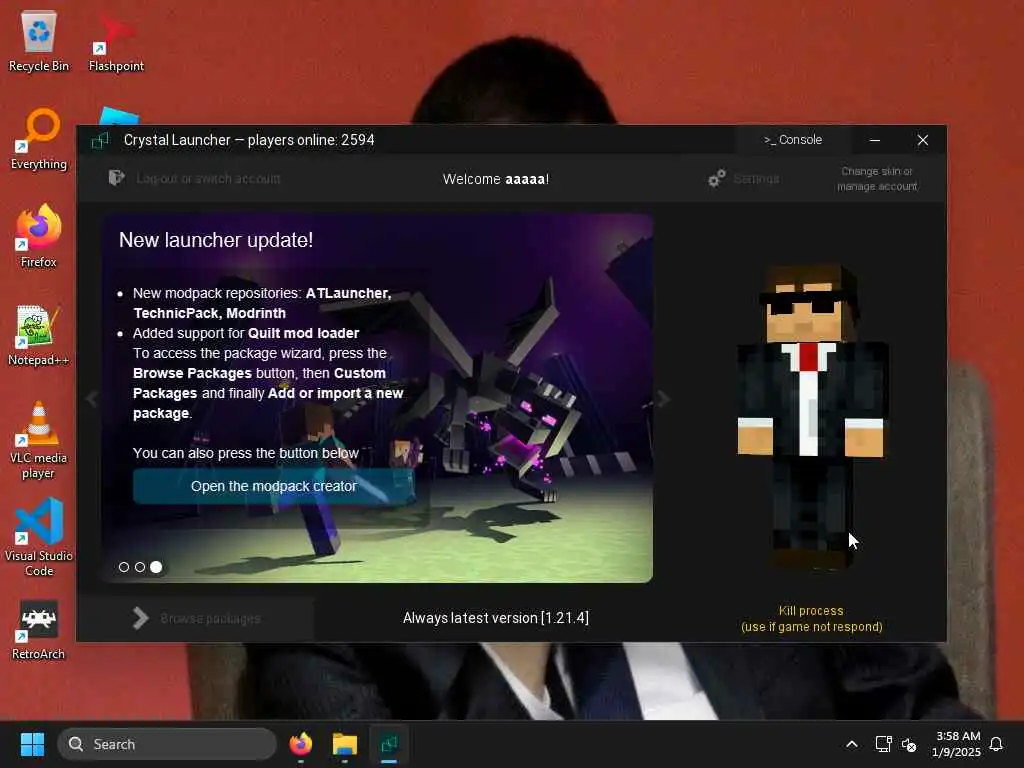This screenshot has height=768, width=1024.
Task: Click the log out account icon
Action: [116, 178]
